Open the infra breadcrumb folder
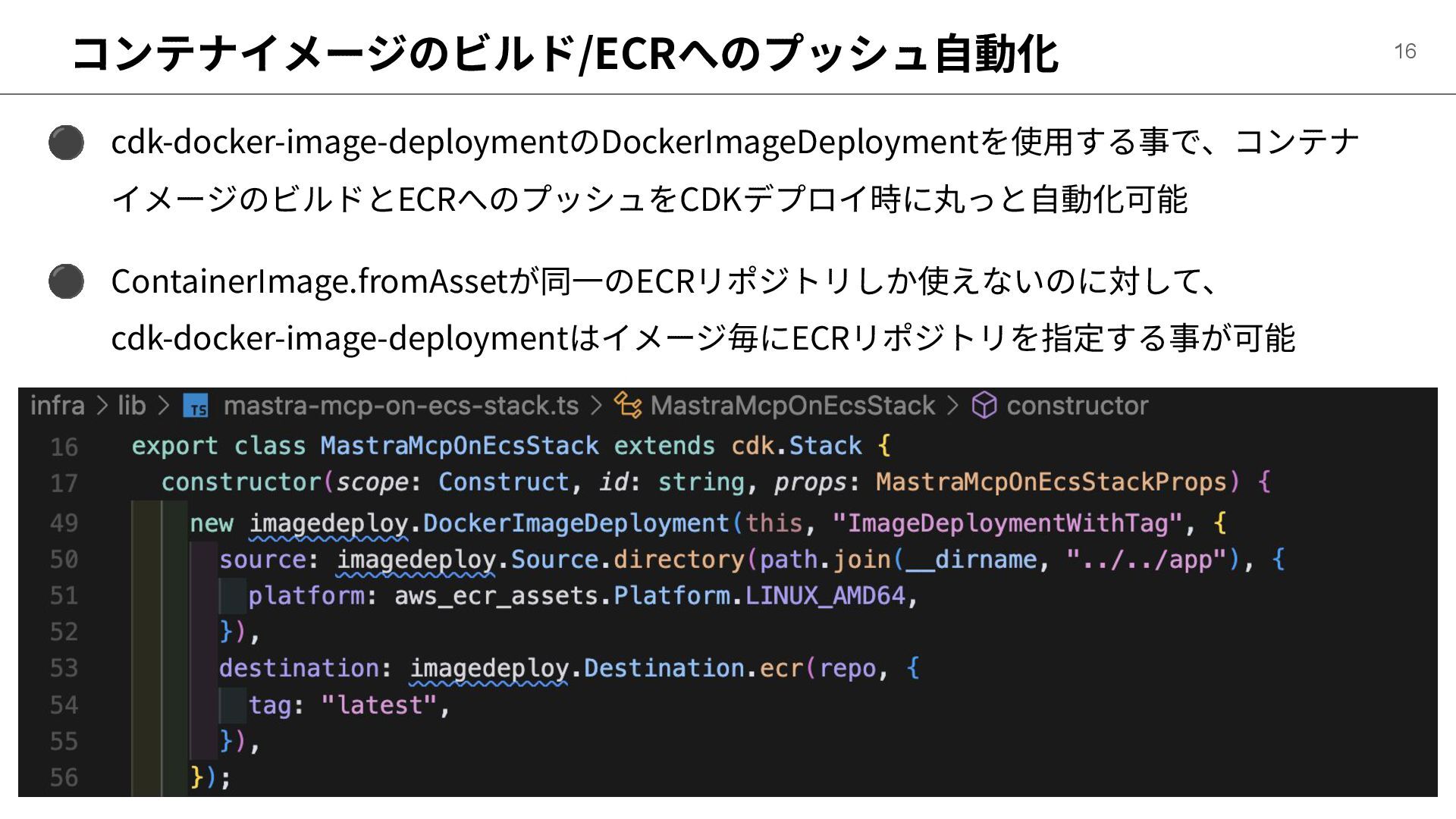Viewport: 1456px width, 819px height. (57, 406)
